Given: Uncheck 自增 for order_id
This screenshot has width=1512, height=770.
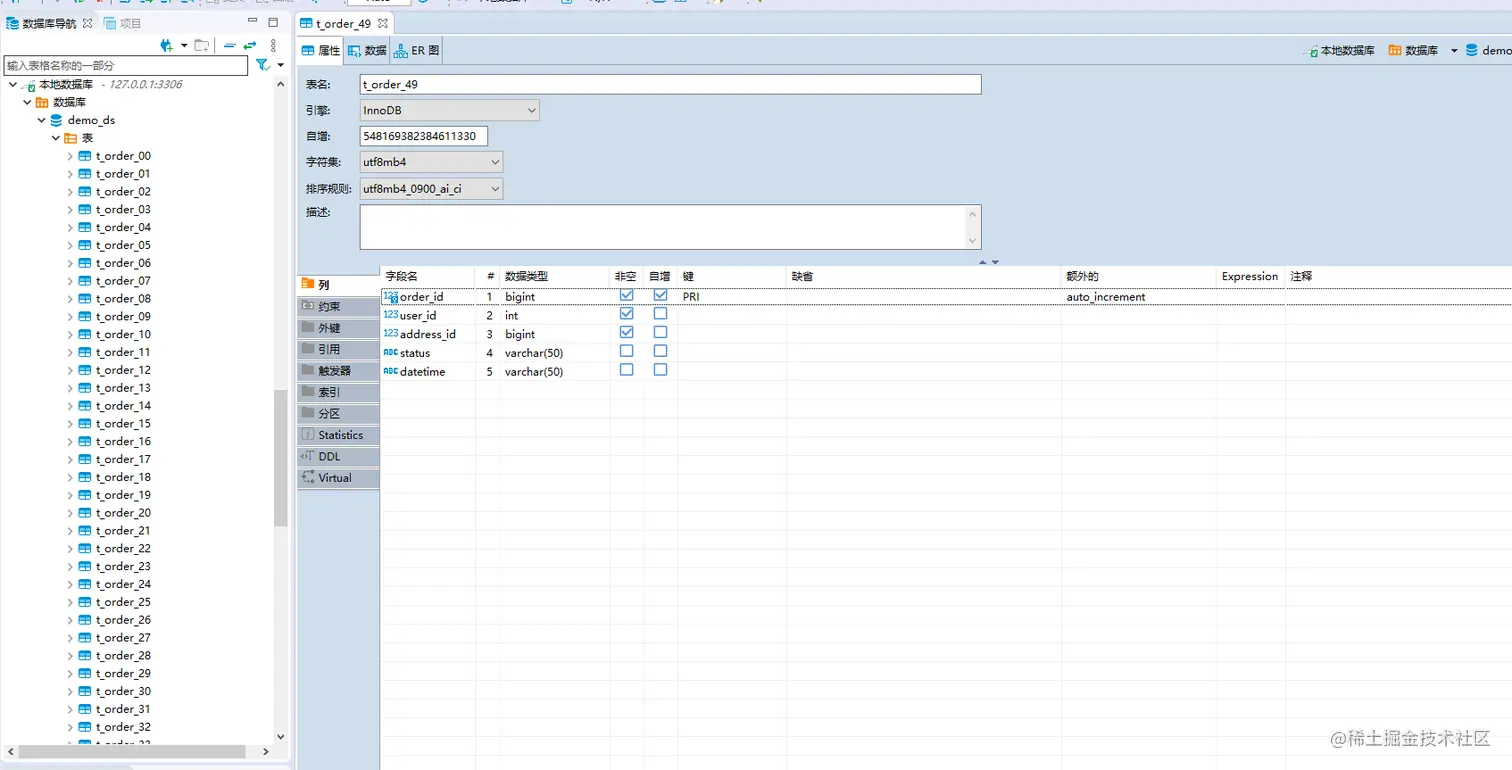Looking at the screenshot, I should click(661, 296).
